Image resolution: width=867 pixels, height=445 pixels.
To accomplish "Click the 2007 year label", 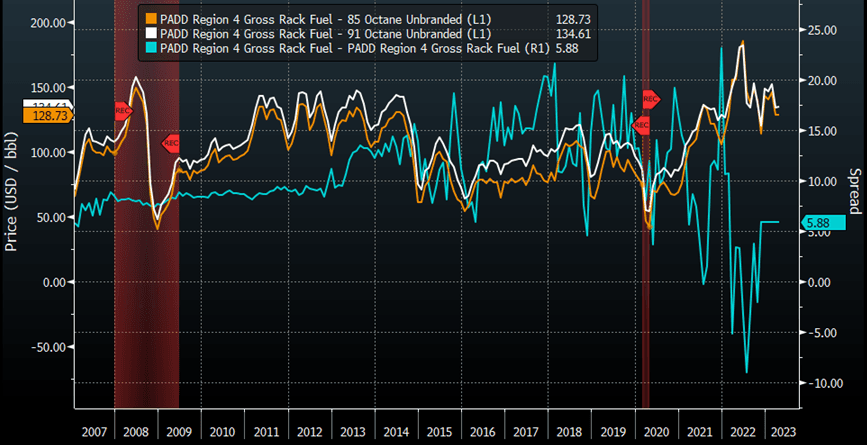I will 93,431.
